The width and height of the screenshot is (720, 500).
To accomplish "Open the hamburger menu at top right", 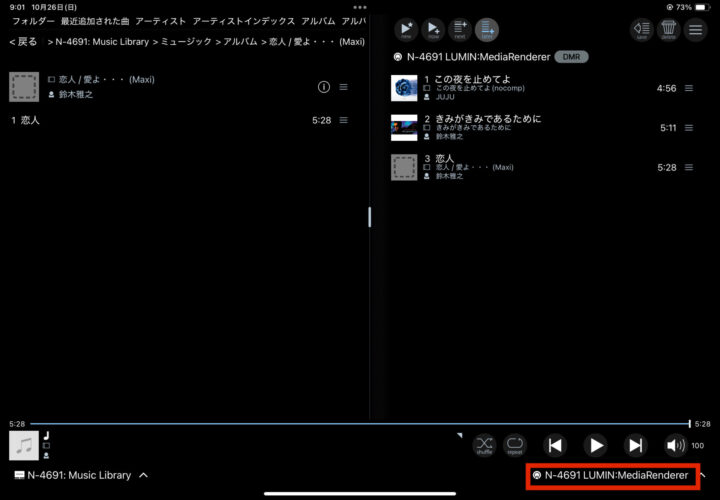I will point(696,30).
